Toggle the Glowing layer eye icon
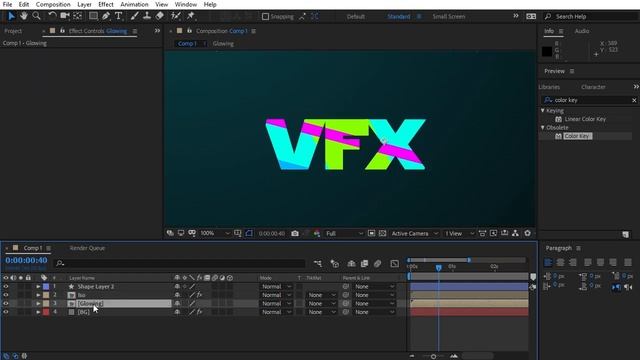 tap(6, 304)
